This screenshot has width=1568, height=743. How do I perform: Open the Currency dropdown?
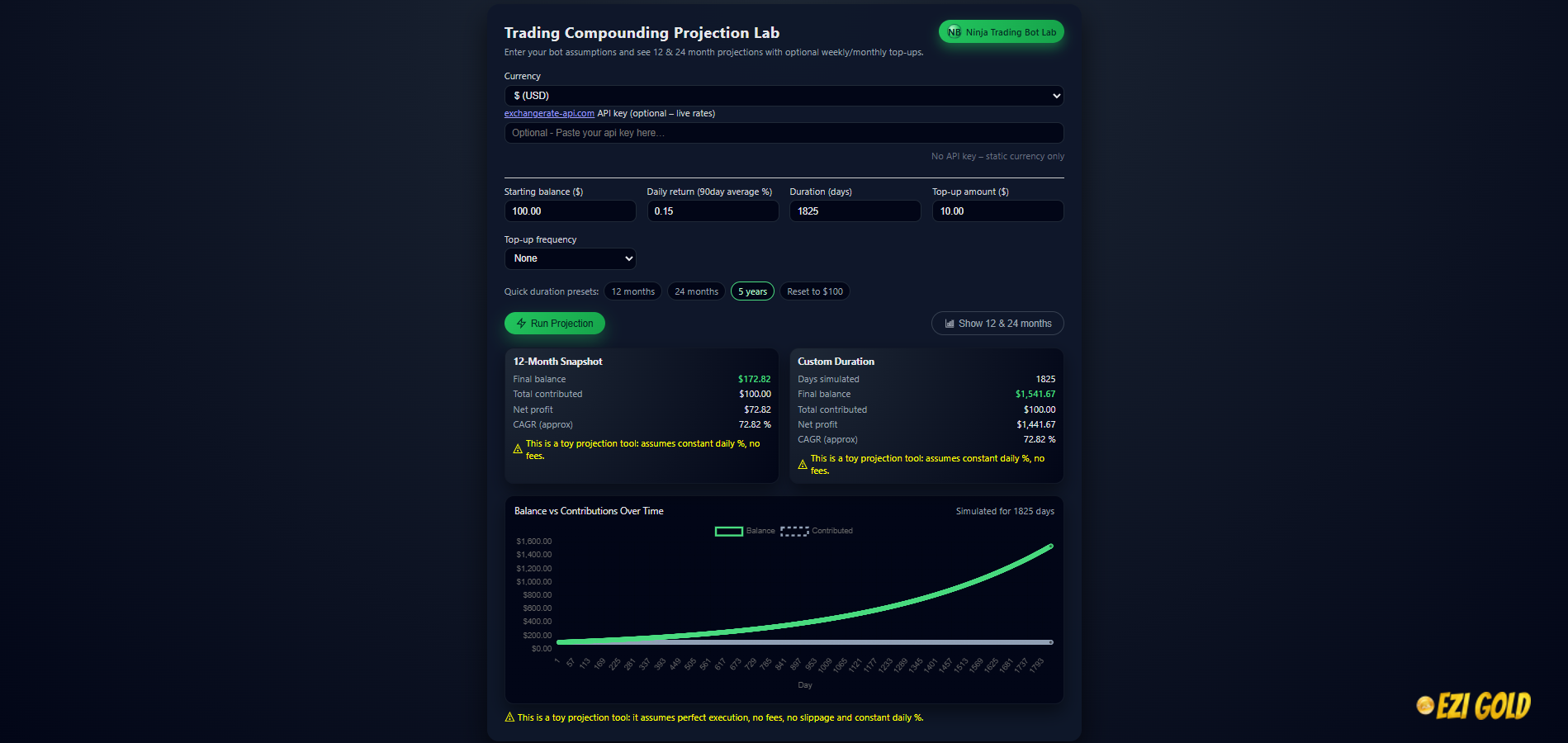click(x=784, y=96)
